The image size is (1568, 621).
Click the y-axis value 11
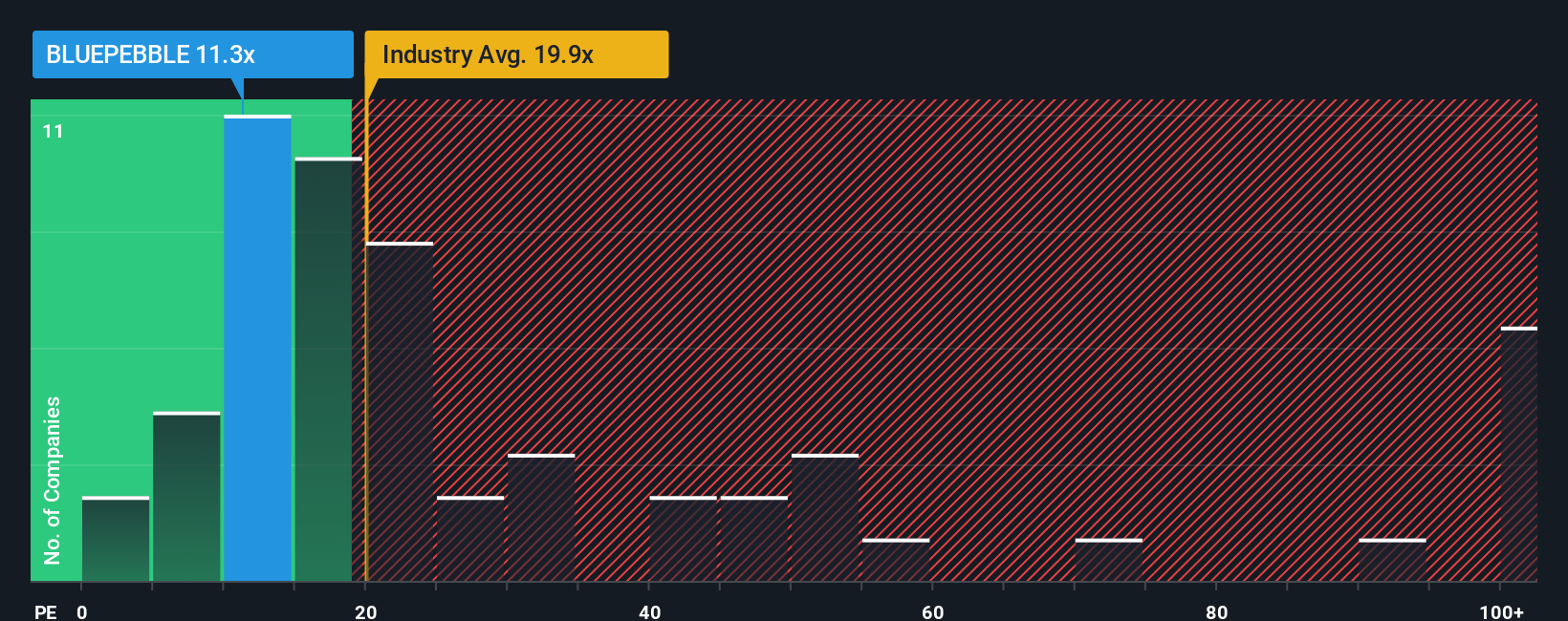tap(54, 131)
